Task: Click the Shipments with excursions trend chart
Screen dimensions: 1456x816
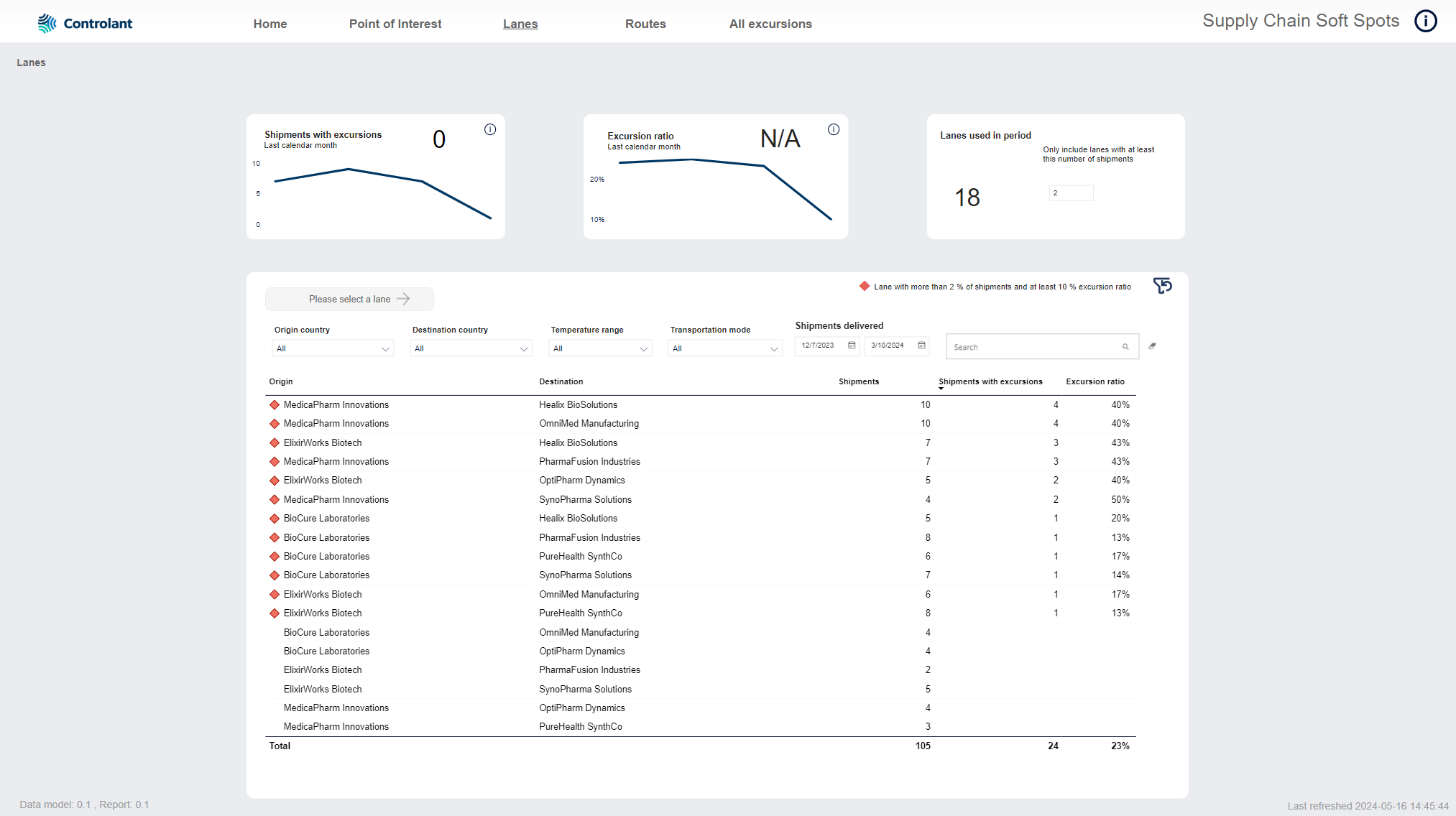Action: pyautogui.click(x=376, y=194)
